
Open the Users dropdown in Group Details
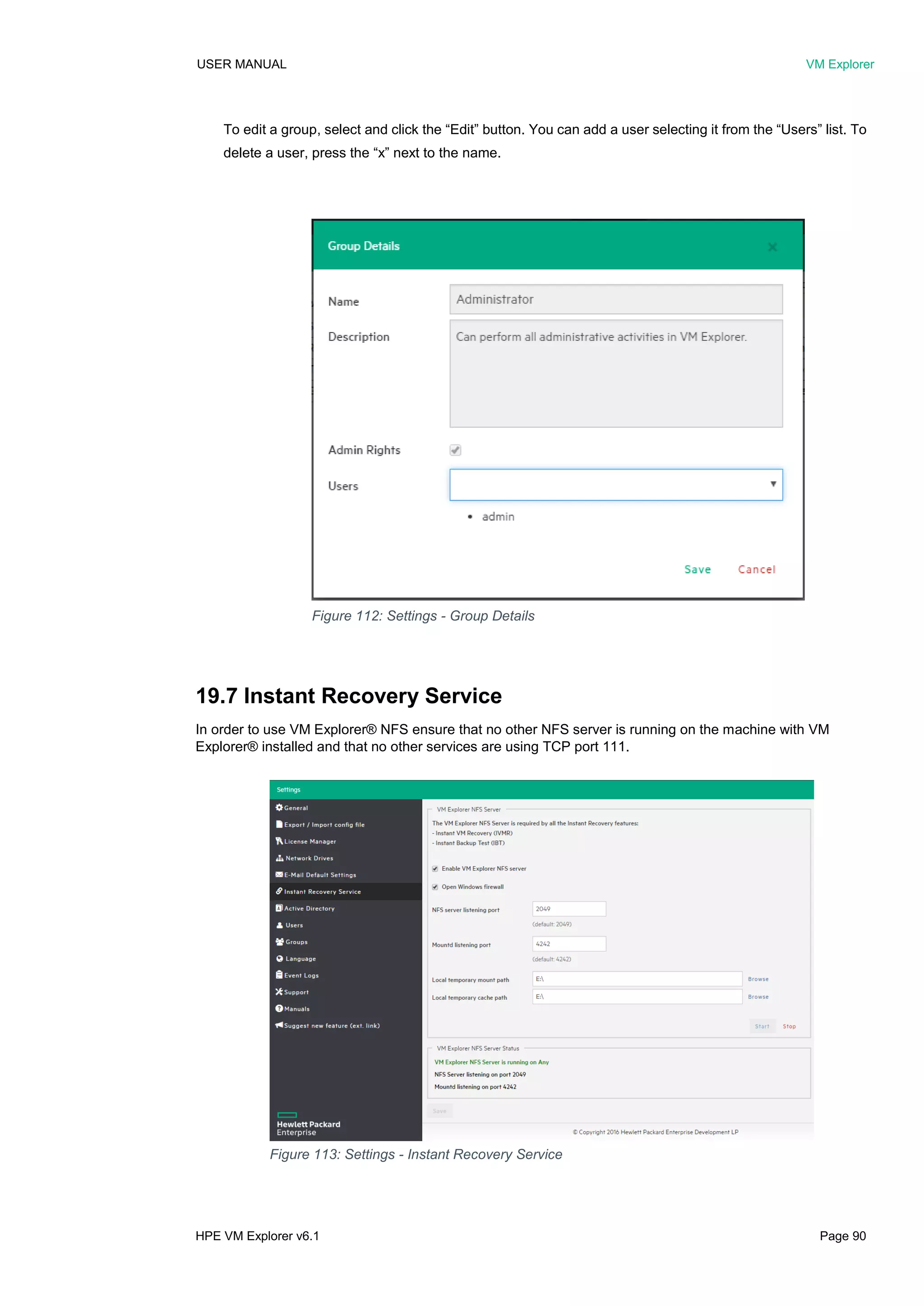616,485
